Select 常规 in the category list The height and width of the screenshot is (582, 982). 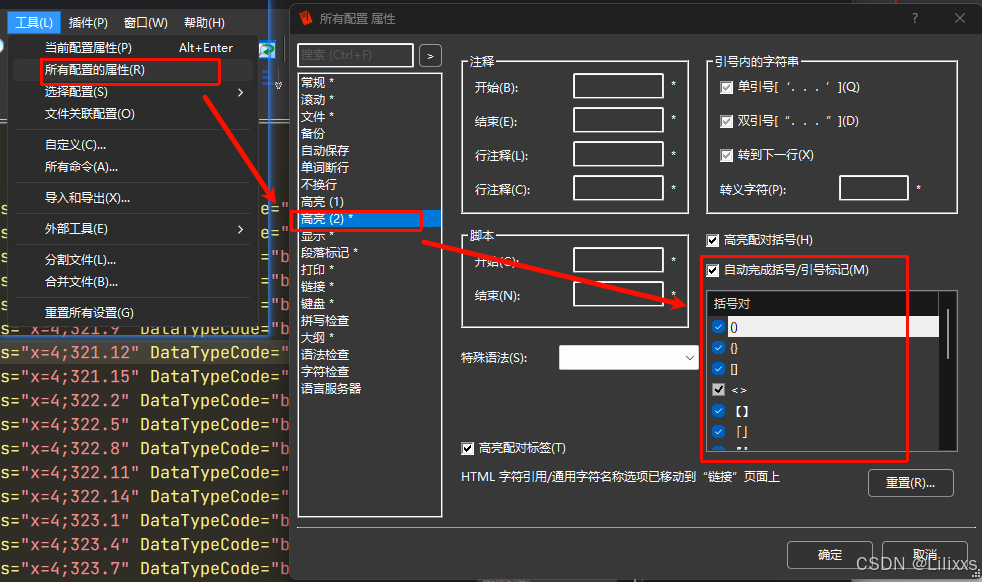pyautogui.click(x=370, y=83)
